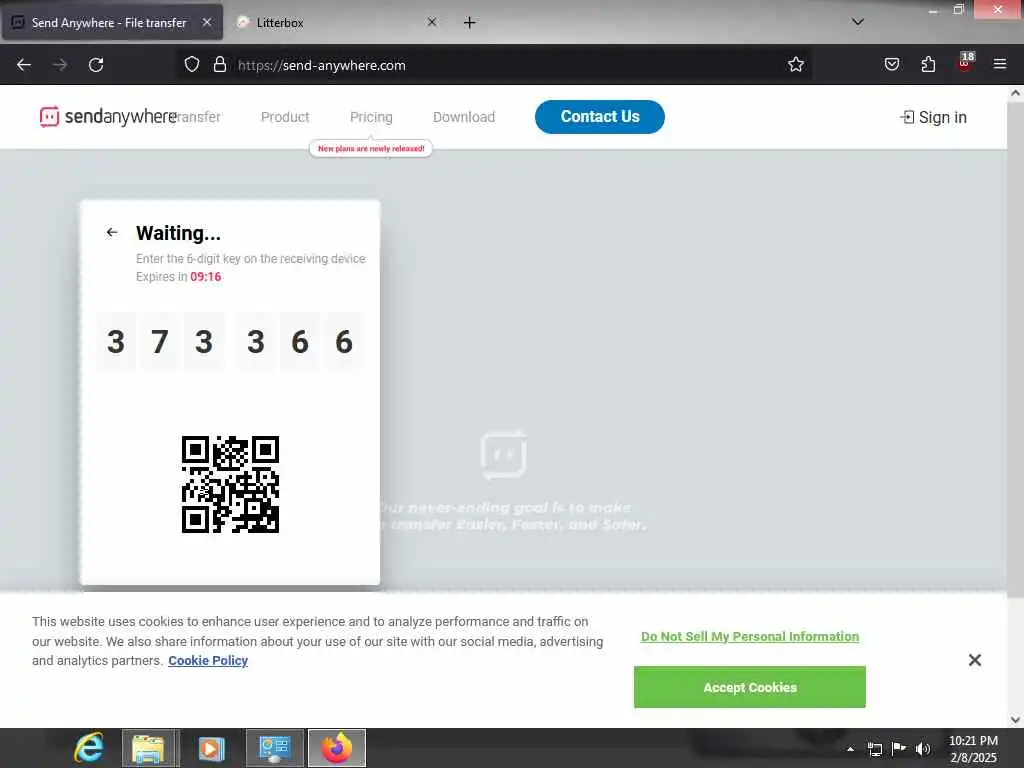The width and height of the screenshot is (1024, 768).
Task: Open the Extensions puzzle icon
Action: (x=928, y=65)
